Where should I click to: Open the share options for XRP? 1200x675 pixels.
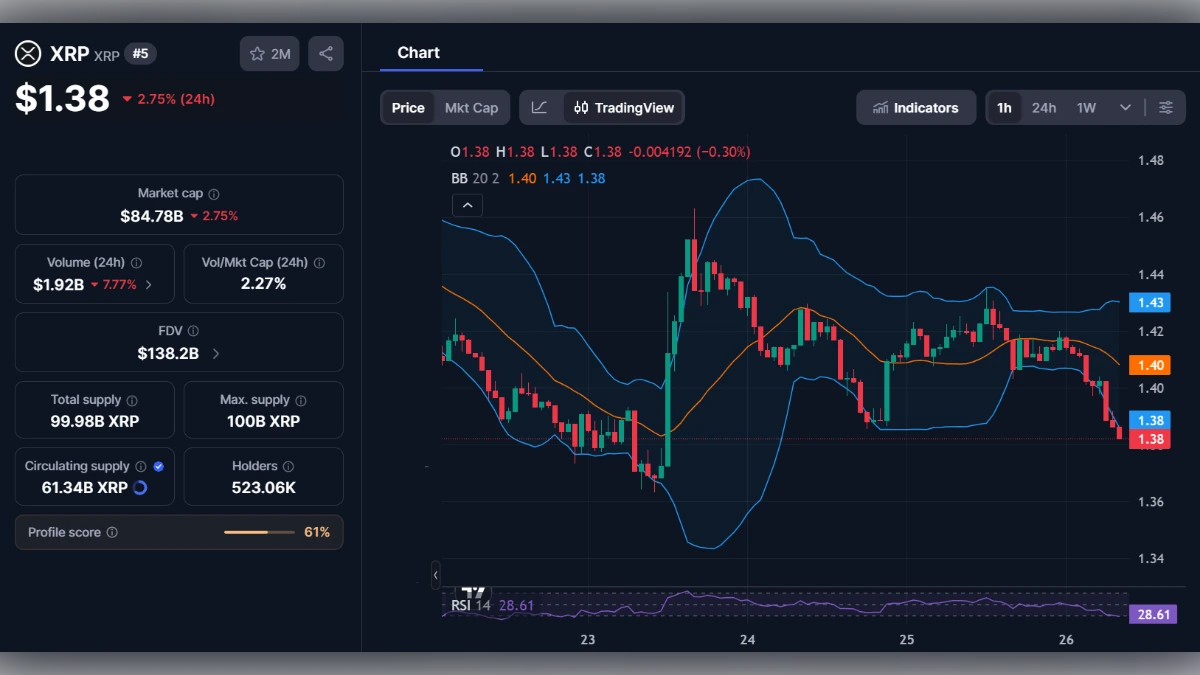pos(325,53)
